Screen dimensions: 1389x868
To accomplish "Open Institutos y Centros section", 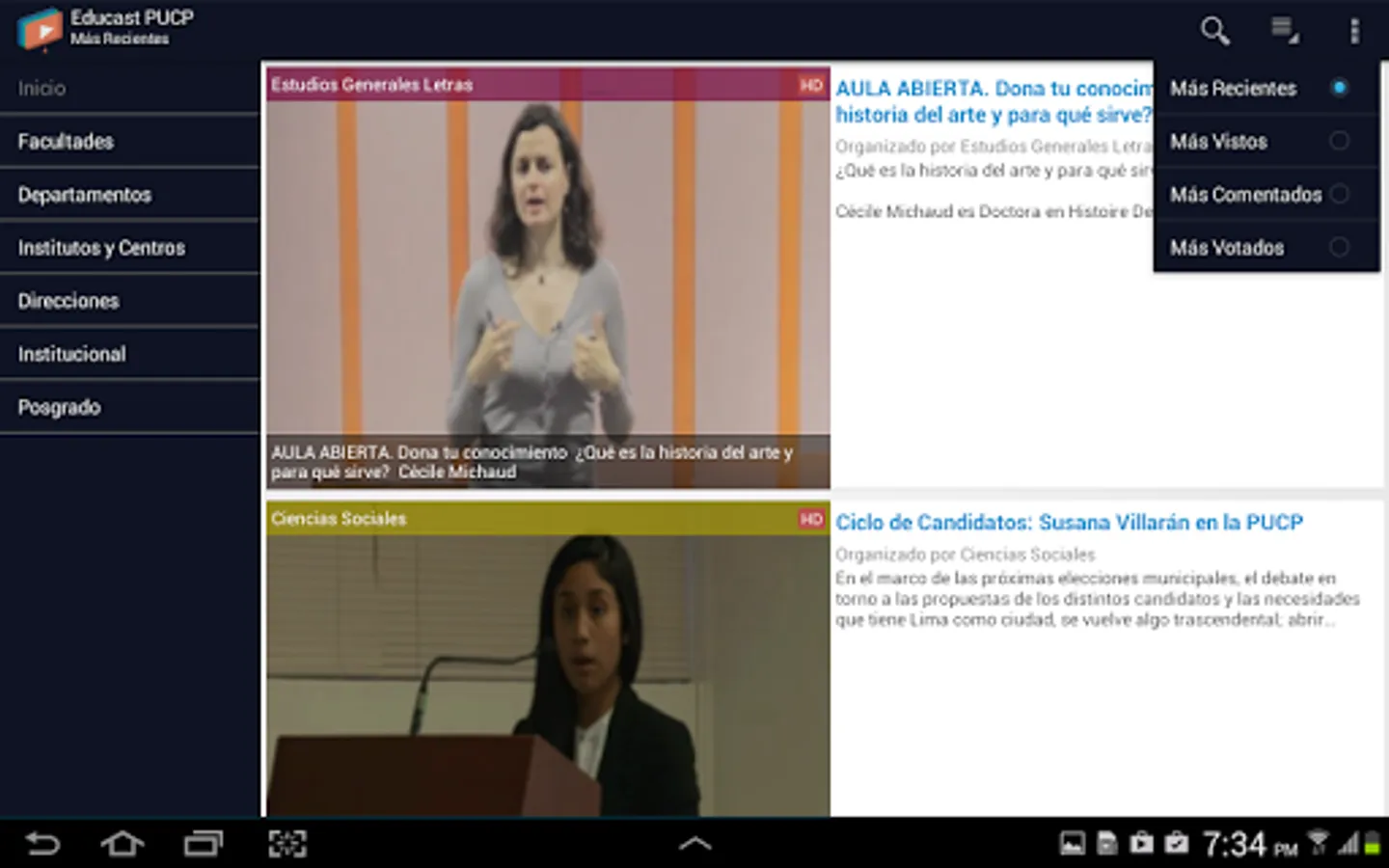I will (130, 247).
